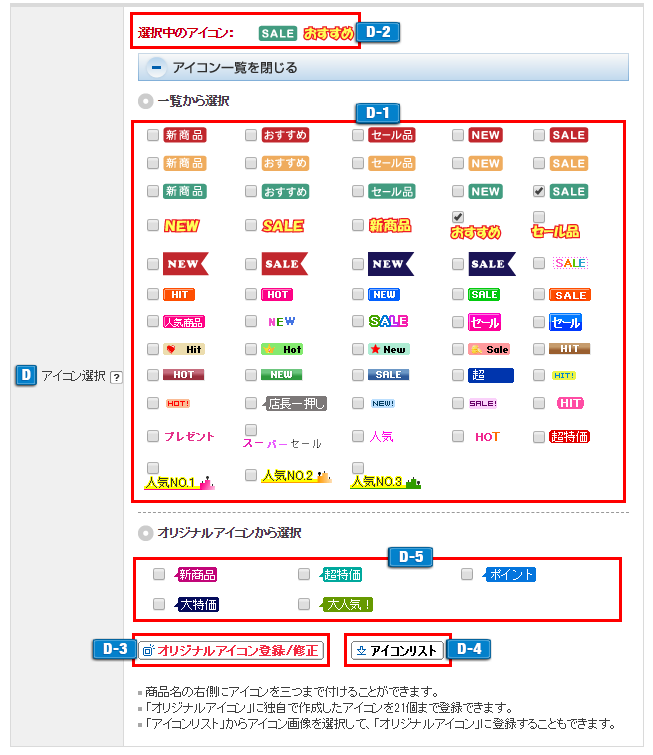Check the original 大人気! icon checkbox
The image size is (653, 755).
click(304, 604)
